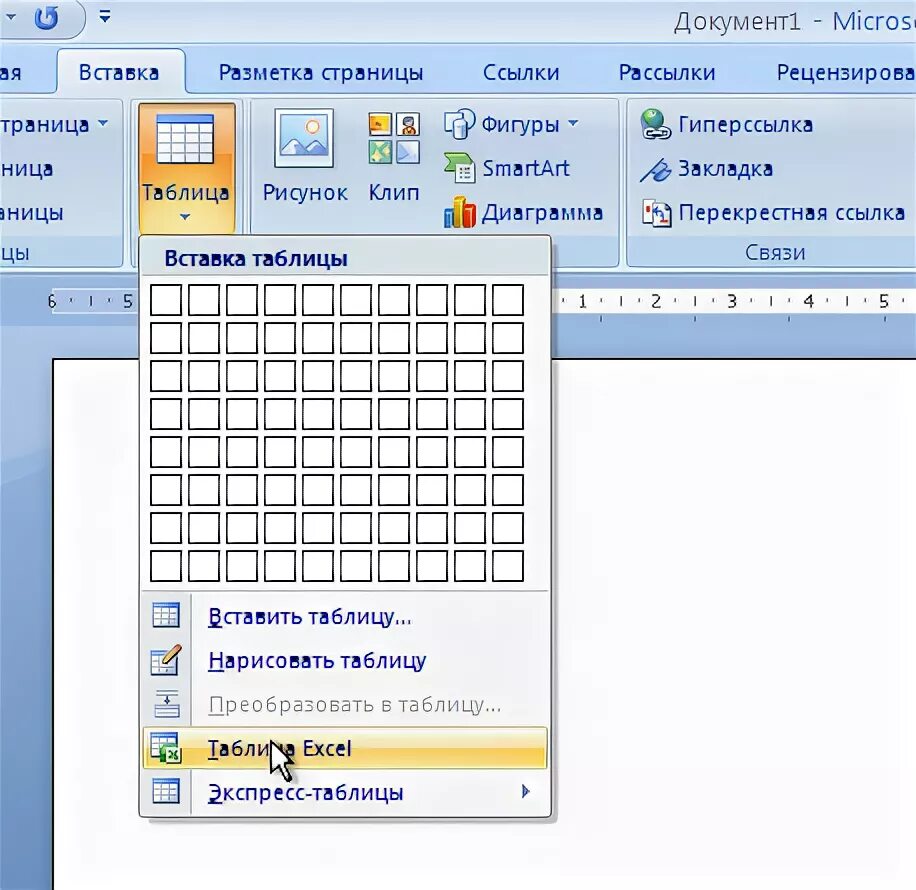The width and height of the screenshot is (916, 890).
Task: Click the Закладка label text
Action: (726, 169)
